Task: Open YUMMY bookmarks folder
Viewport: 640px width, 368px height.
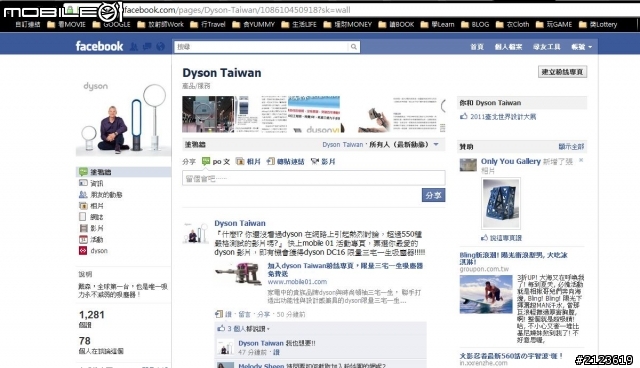Action: pyautogui.click(x=254, y=24)
